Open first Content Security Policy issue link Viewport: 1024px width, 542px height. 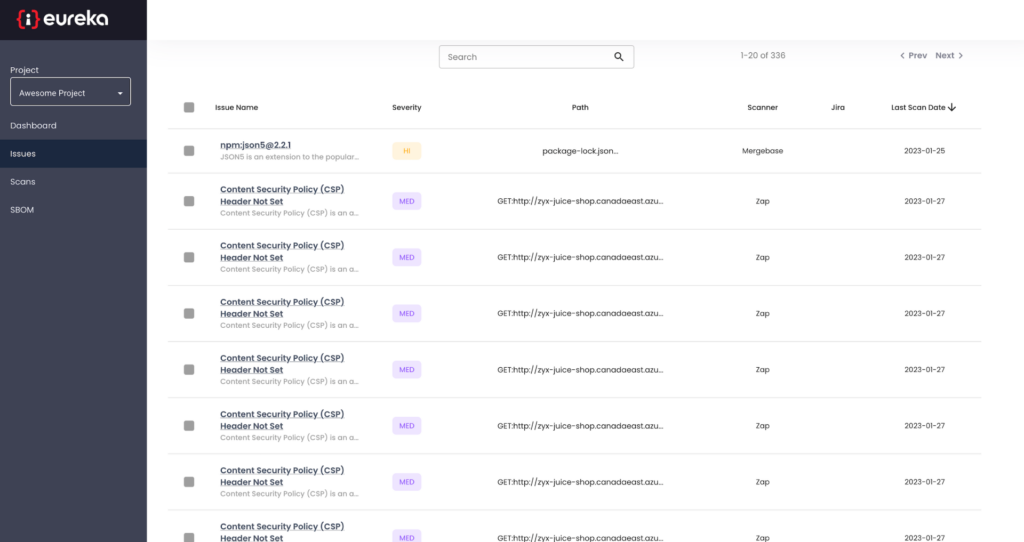coord(282,195)
